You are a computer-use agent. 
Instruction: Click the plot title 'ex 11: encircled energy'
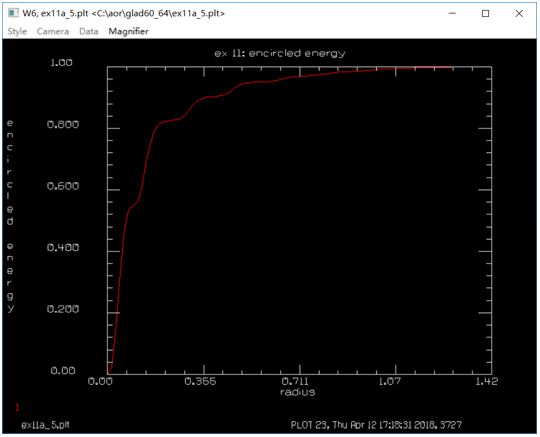pos(280,54)
